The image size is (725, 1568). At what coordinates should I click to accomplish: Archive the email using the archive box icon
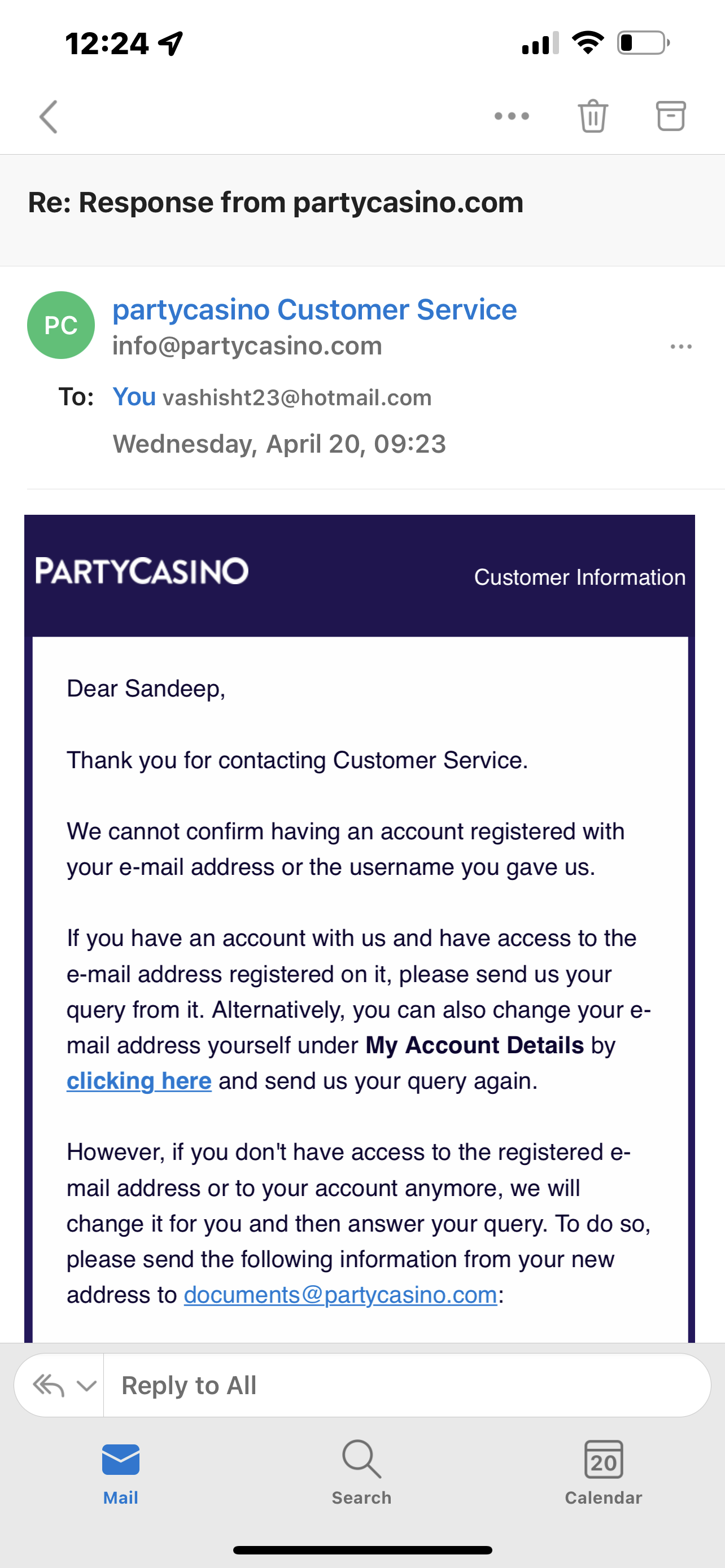click(670, 116)
